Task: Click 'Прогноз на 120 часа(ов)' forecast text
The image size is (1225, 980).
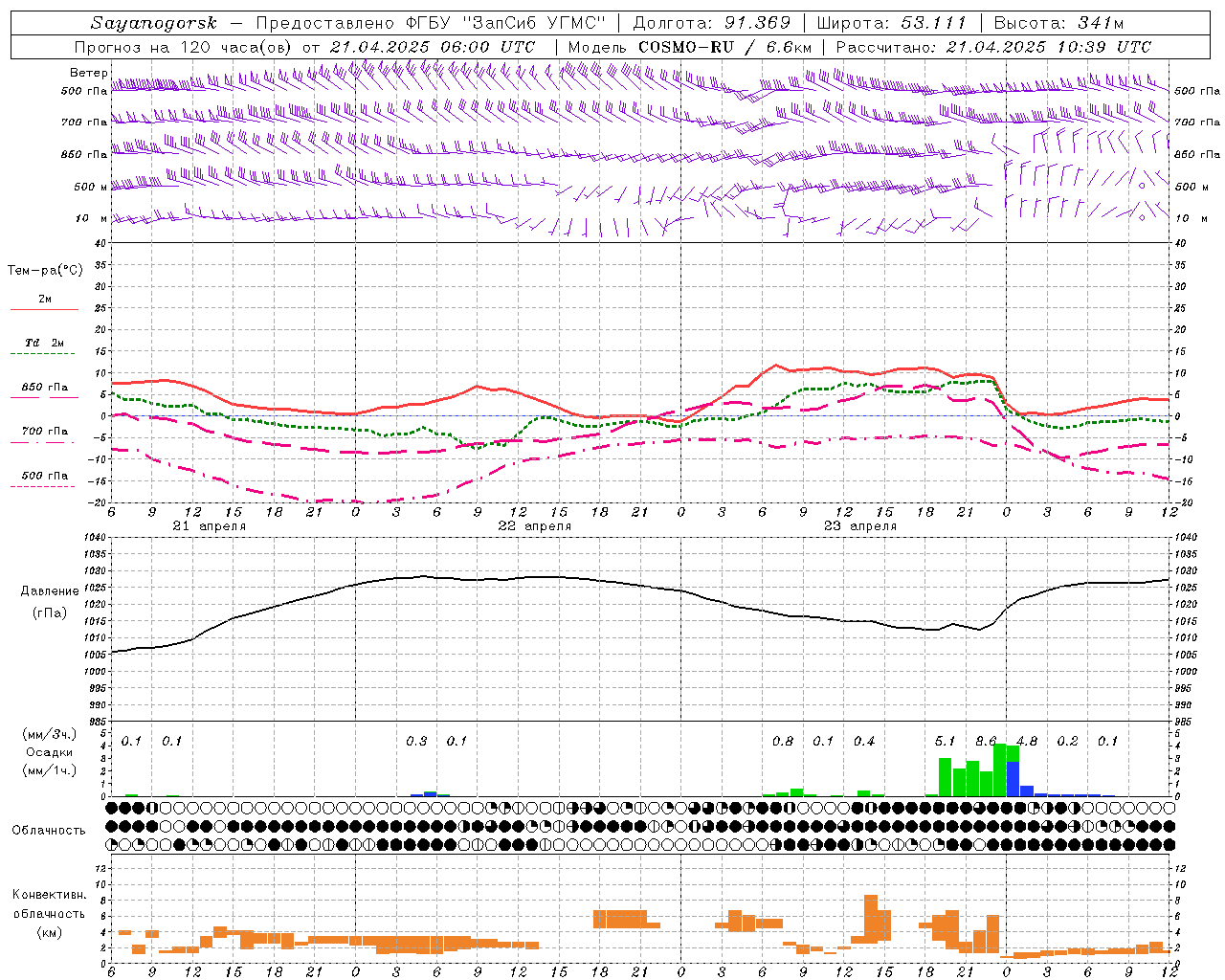Action: [x=184, y=47]
